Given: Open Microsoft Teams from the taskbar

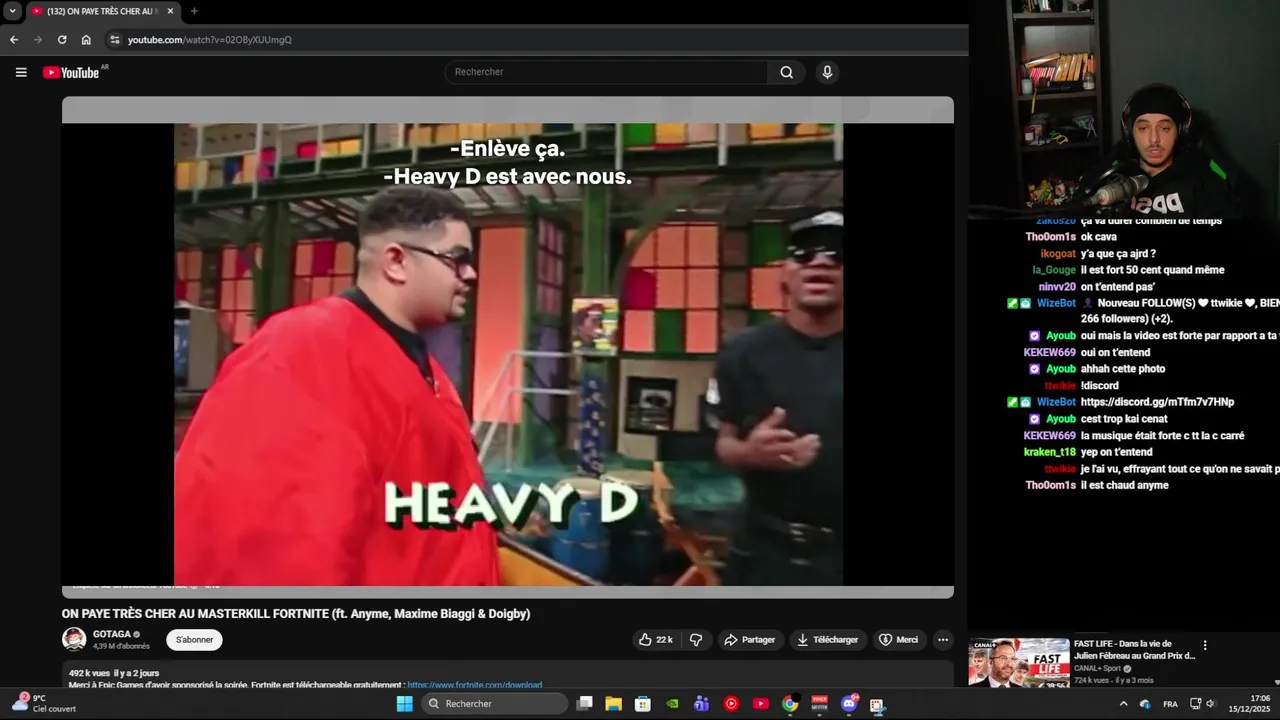Looking at the screenshot, I should (702, 704).
